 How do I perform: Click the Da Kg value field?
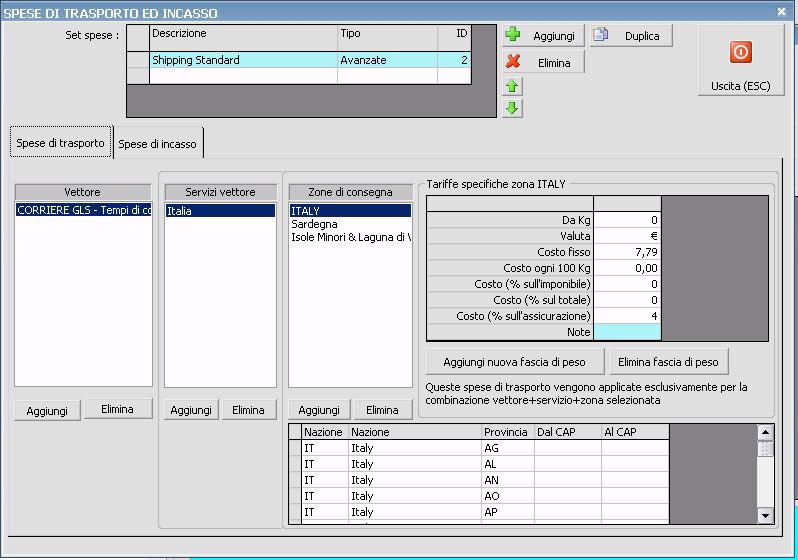pyautogui.click(x=627, y=220)
